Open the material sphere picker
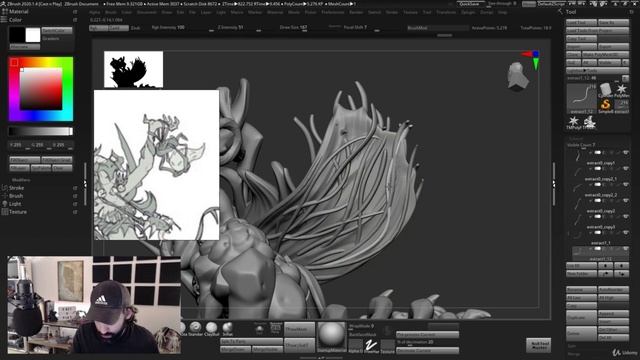640x360 pixels. coord(331,336)
